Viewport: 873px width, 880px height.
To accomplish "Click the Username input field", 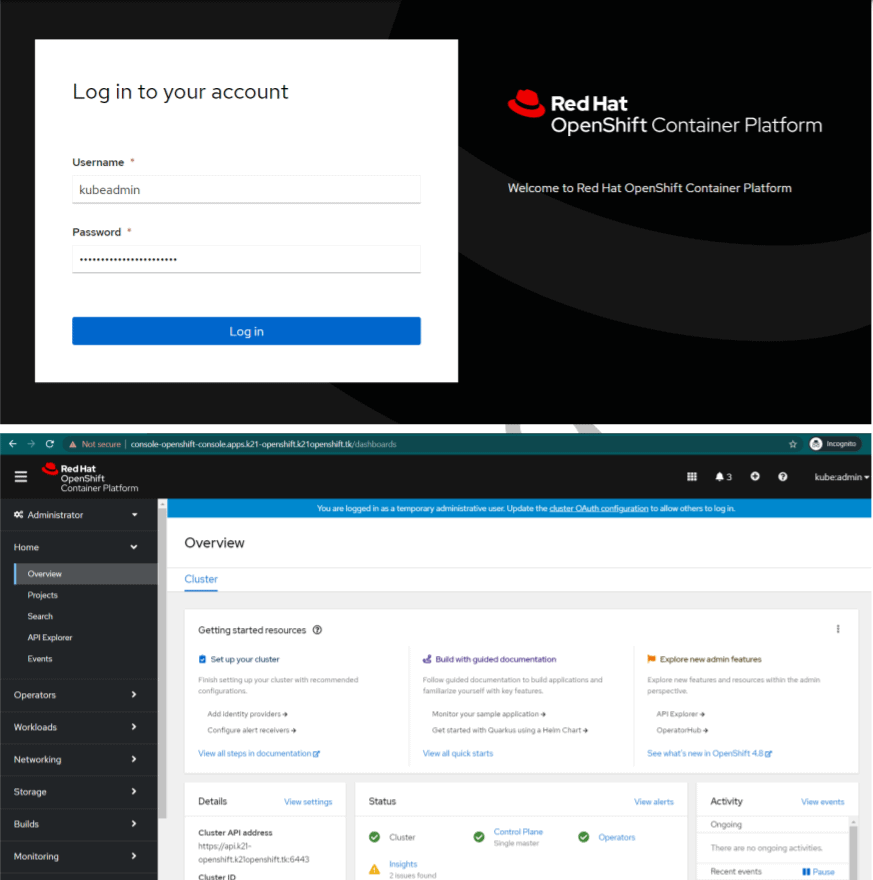I will pos(246,189).
